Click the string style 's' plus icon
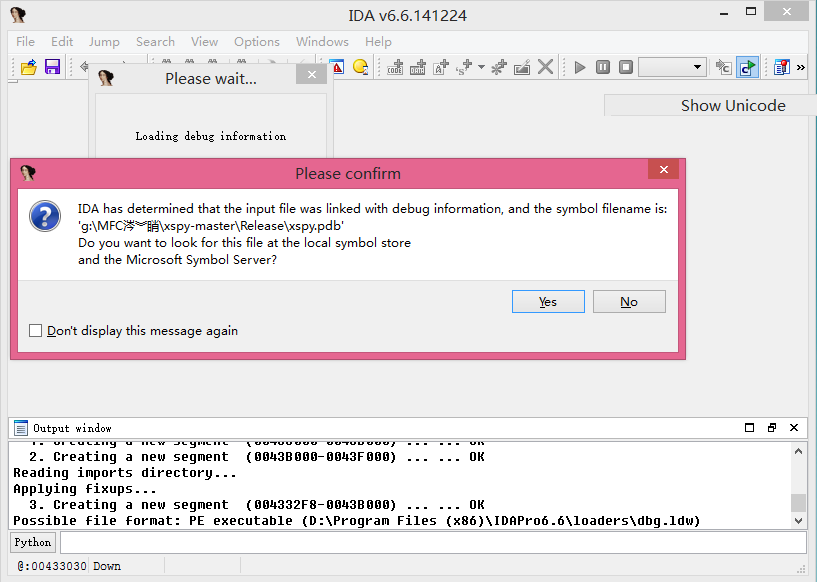The width and height of the screenshot is (817, 582). (464, 67)
